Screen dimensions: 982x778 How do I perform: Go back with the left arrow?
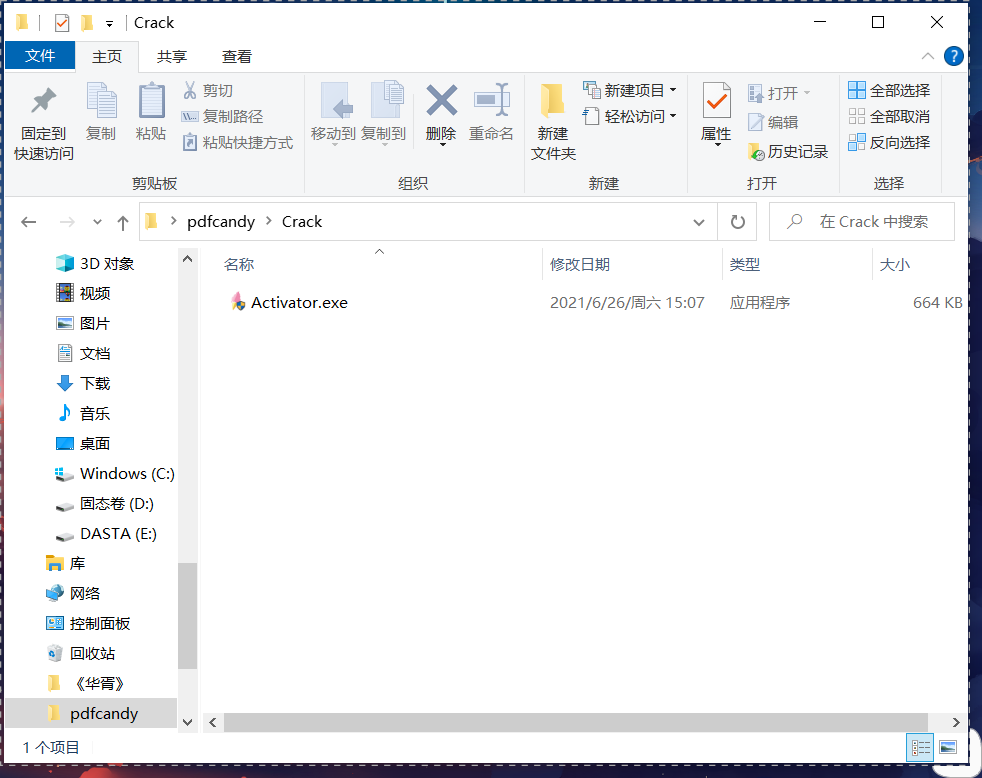29,222
